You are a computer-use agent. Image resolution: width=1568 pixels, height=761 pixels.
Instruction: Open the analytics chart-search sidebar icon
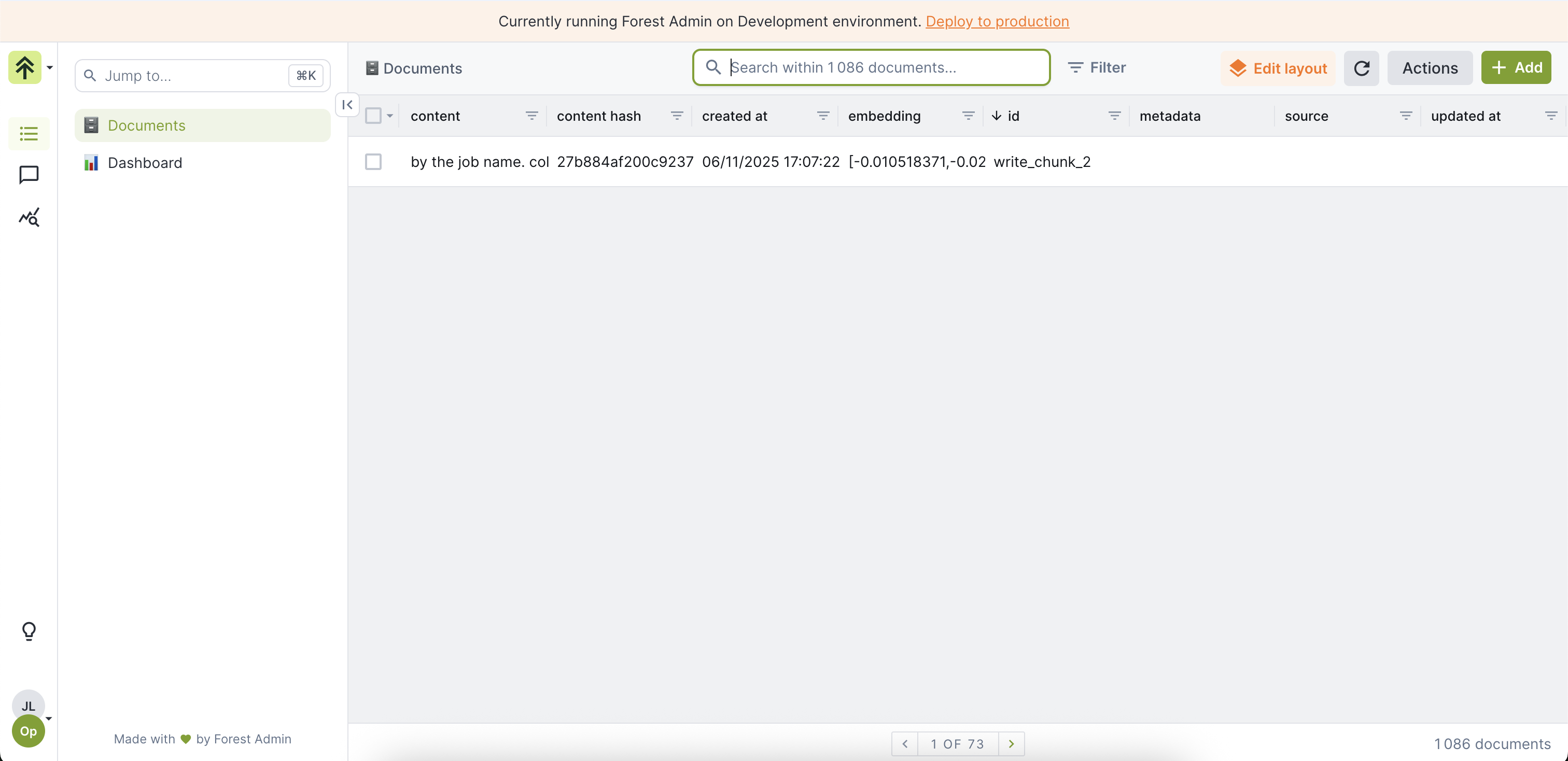coord(29,217)
